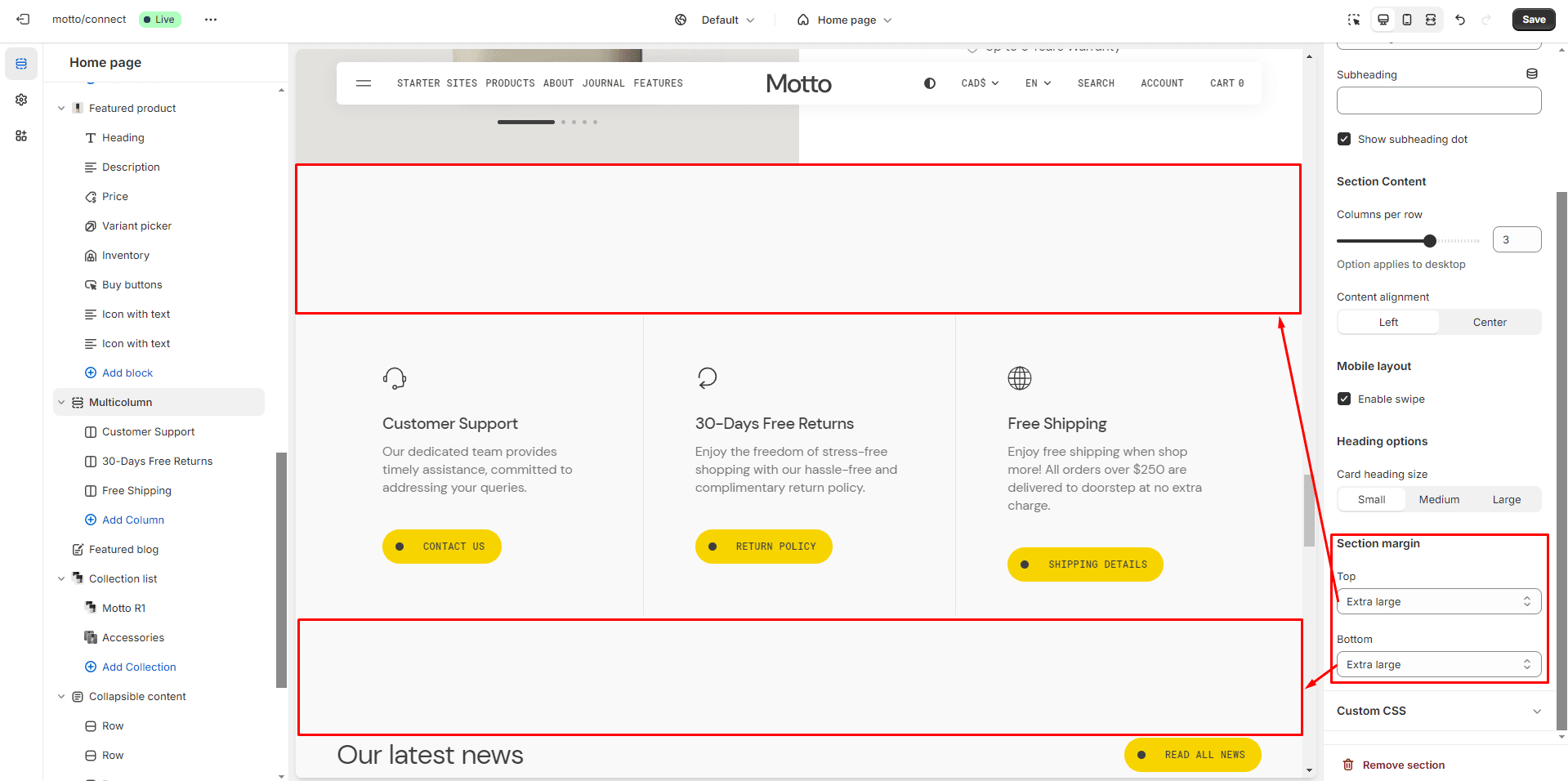The height and width of the screenshot is (781, 1568).
Task: Open the Home page selector dropdown
Action: (x=845, y=20)
